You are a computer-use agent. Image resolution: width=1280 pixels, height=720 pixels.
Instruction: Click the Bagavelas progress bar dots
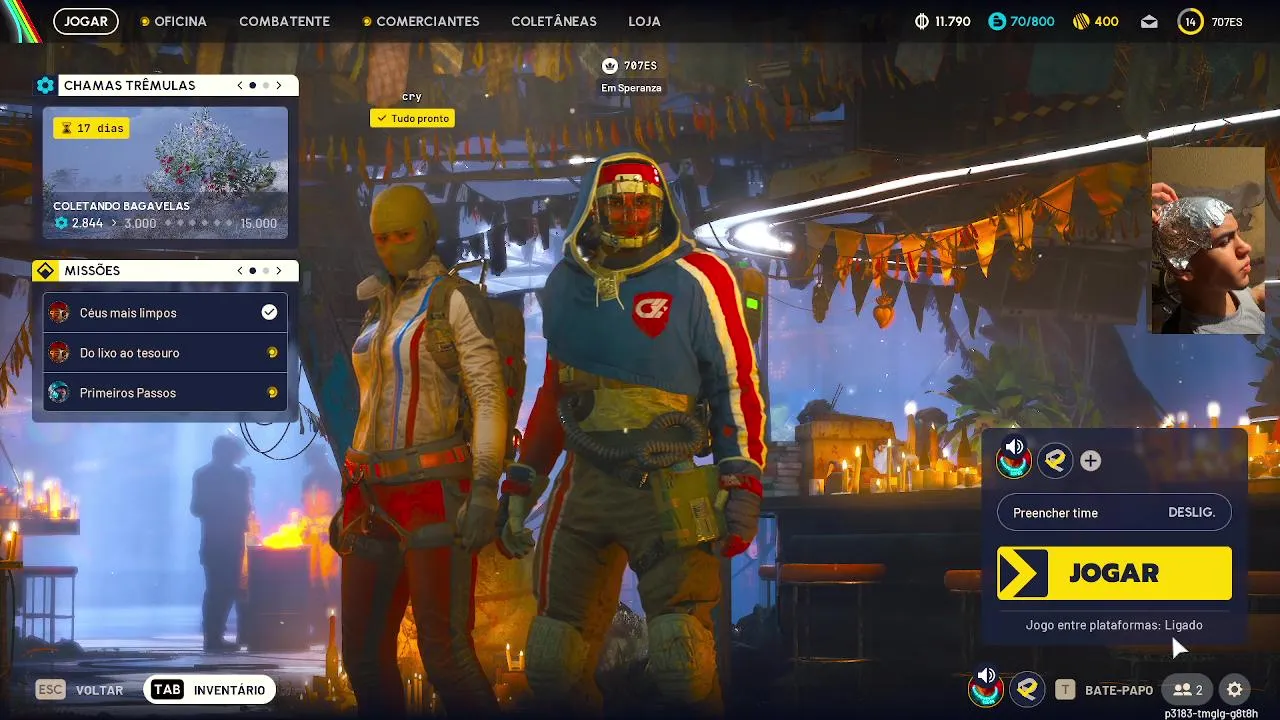pos(200,223)
